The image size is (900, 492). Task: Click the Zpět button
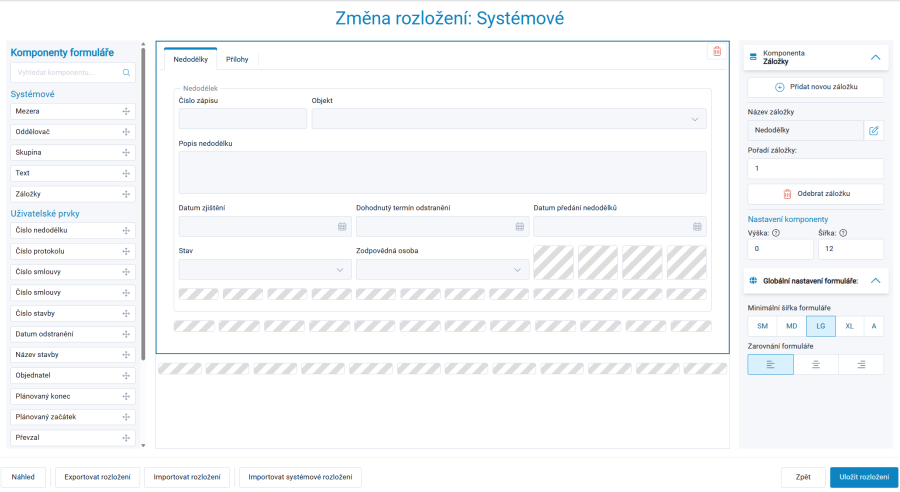pos(803,477)
